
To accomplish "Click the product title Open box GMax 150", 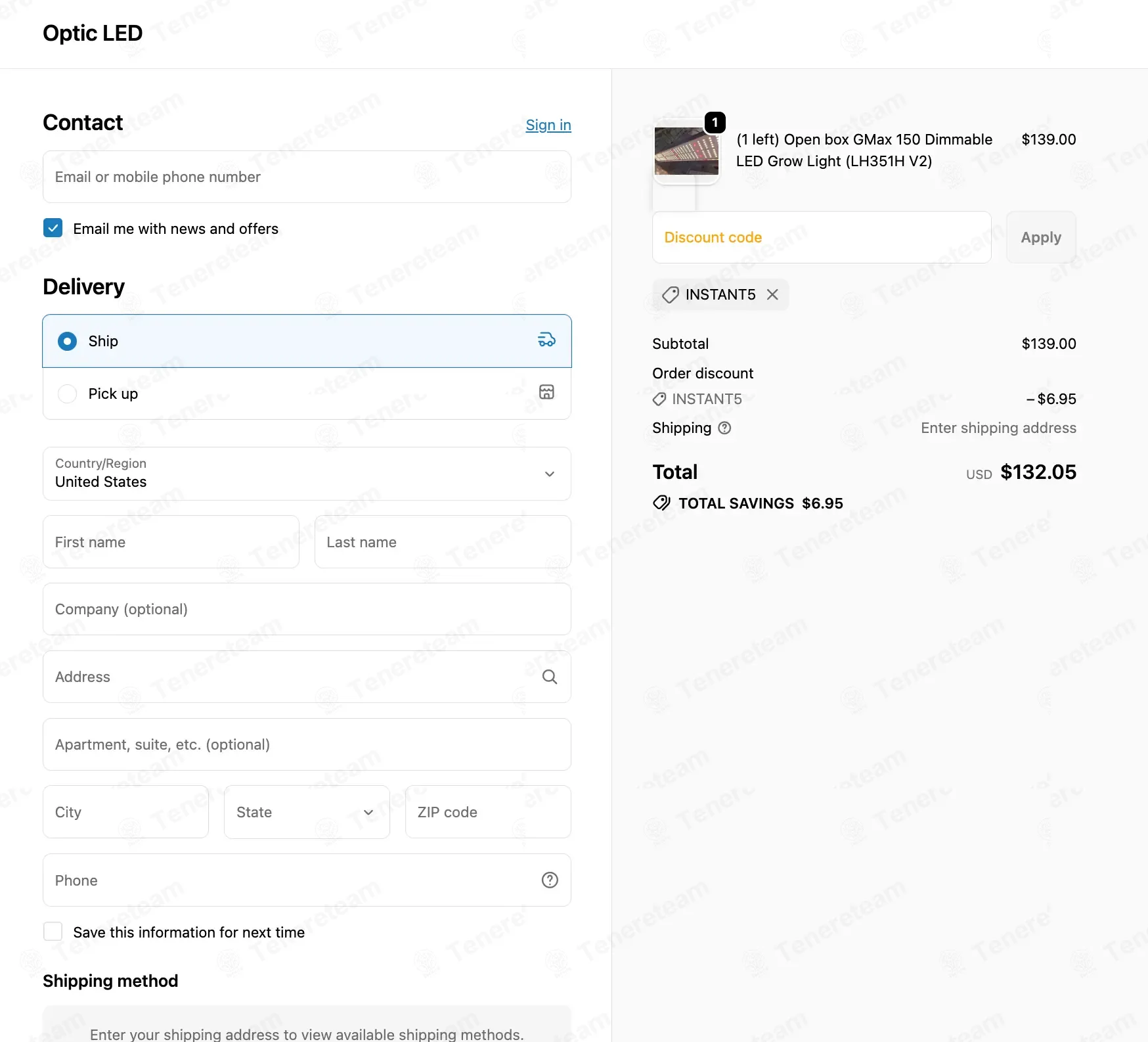I will pyautogui.click(x=864, y=150).
